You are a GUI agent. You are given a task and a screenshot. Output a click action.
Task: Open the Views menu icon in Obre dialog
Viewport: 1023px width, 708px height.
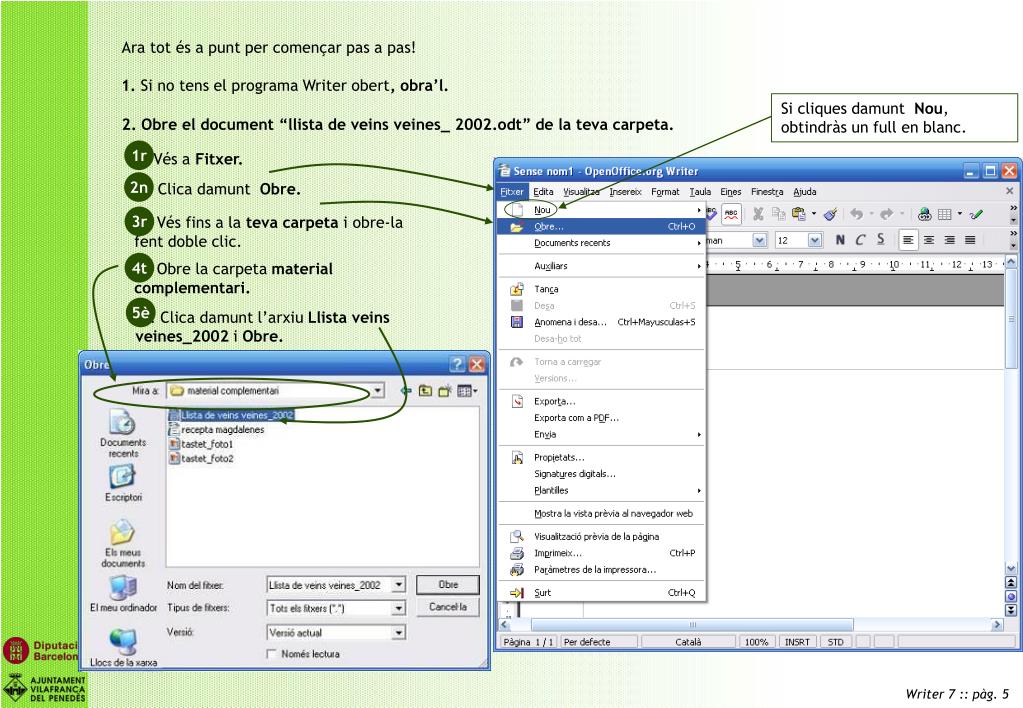click(x=467, y=391)
